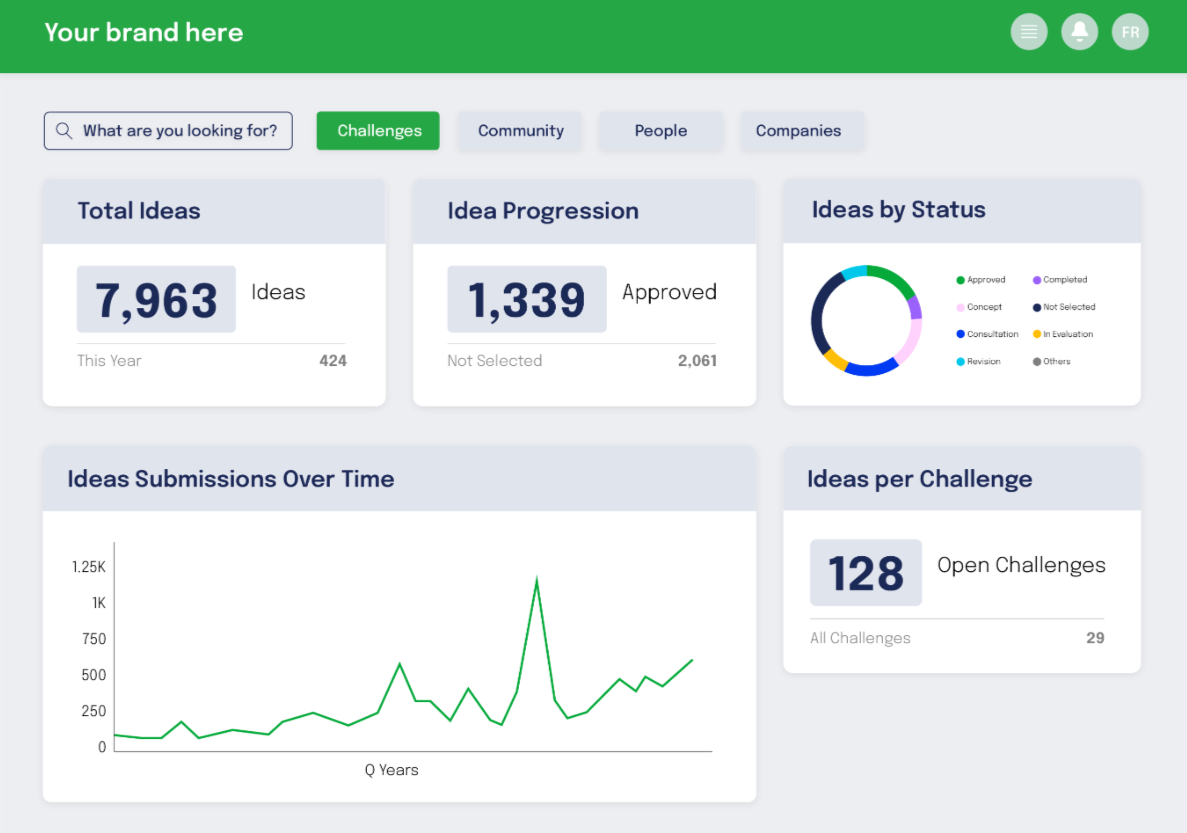Click the Concept pink legend dot
Viewport: 1187px width, 833px height.
pos(961,307)
